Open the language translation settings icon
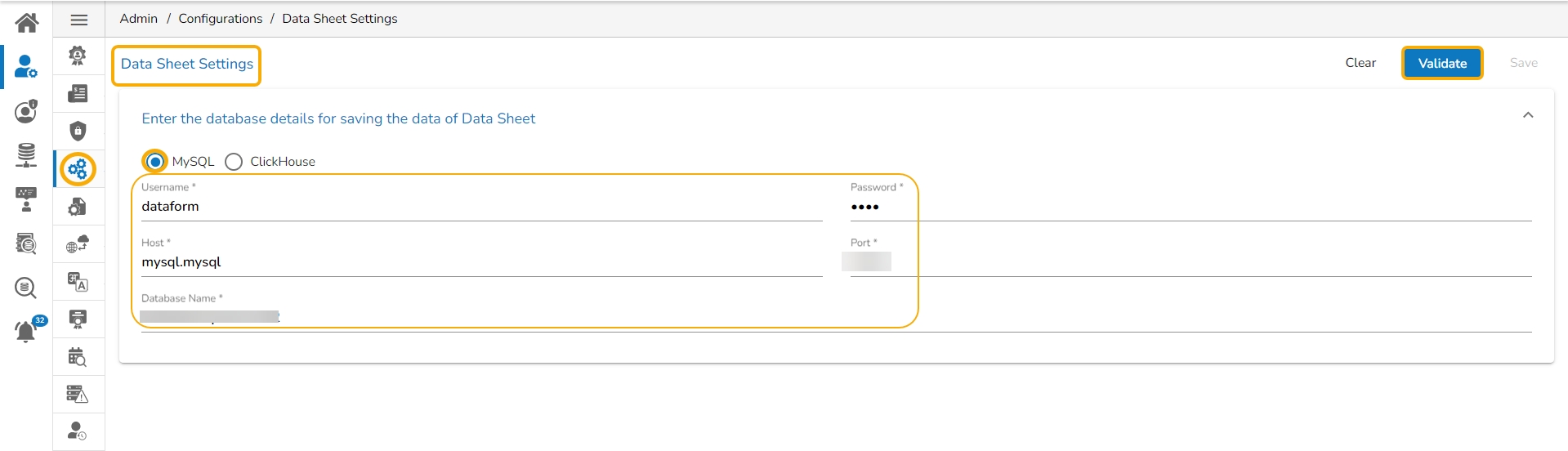The height and width of the screenshot is (451, 1568). point(78,282)
